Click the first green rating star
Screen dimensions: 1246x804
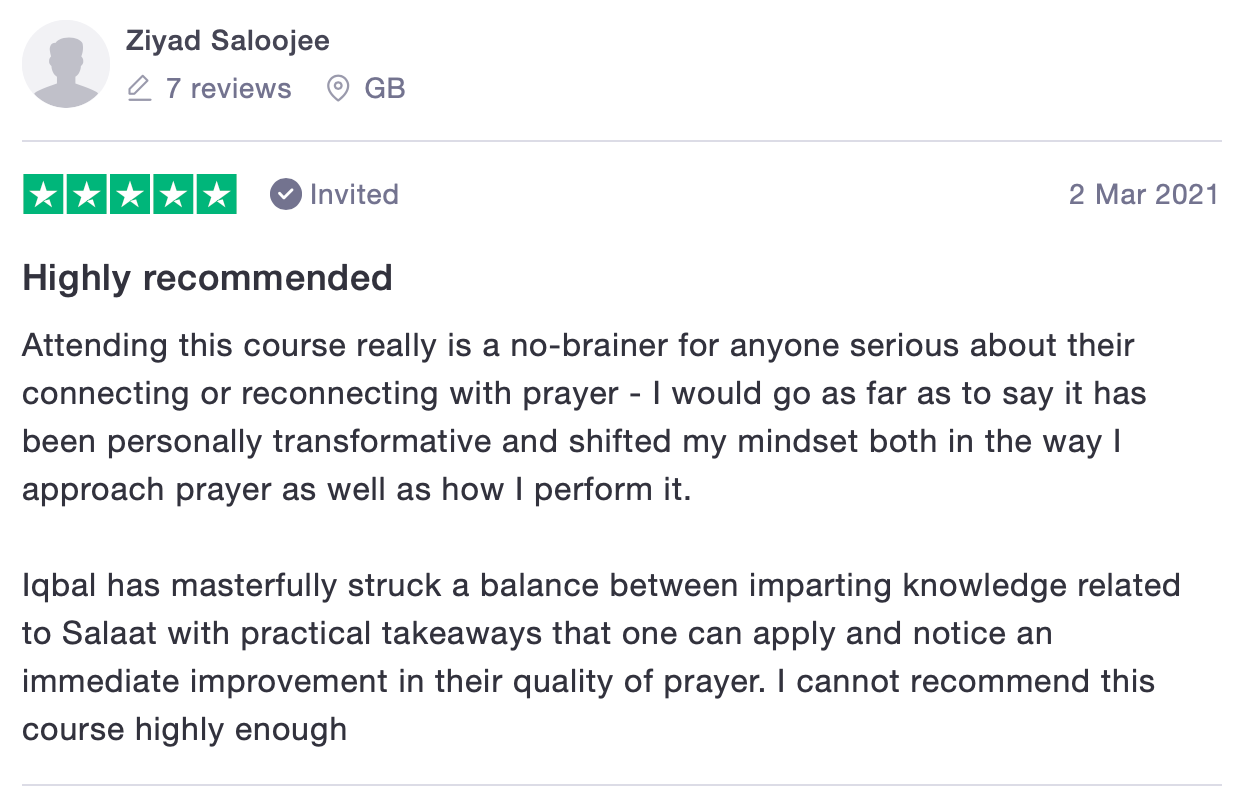[43, 194]
